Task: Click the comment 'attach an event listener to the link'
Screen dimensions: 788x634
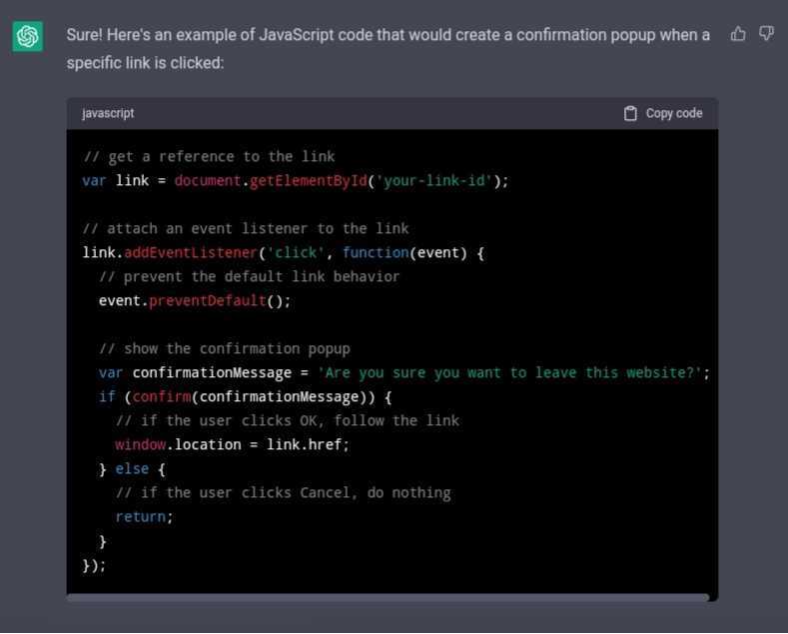Action: [246, 229]
